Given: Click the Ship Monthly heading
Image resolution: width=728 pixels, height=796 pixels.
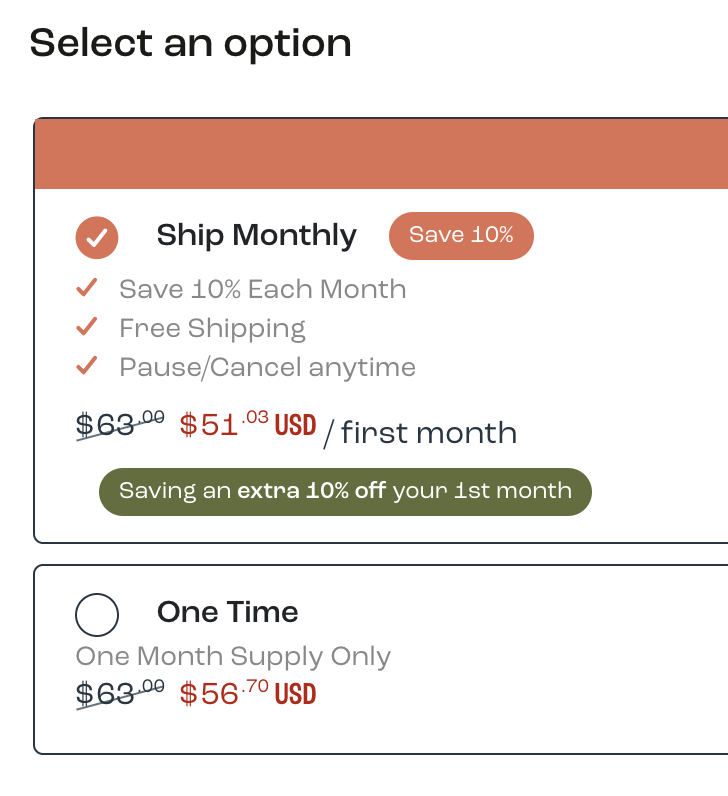Looking at the screenshot, I should click(x=256, y=236).
